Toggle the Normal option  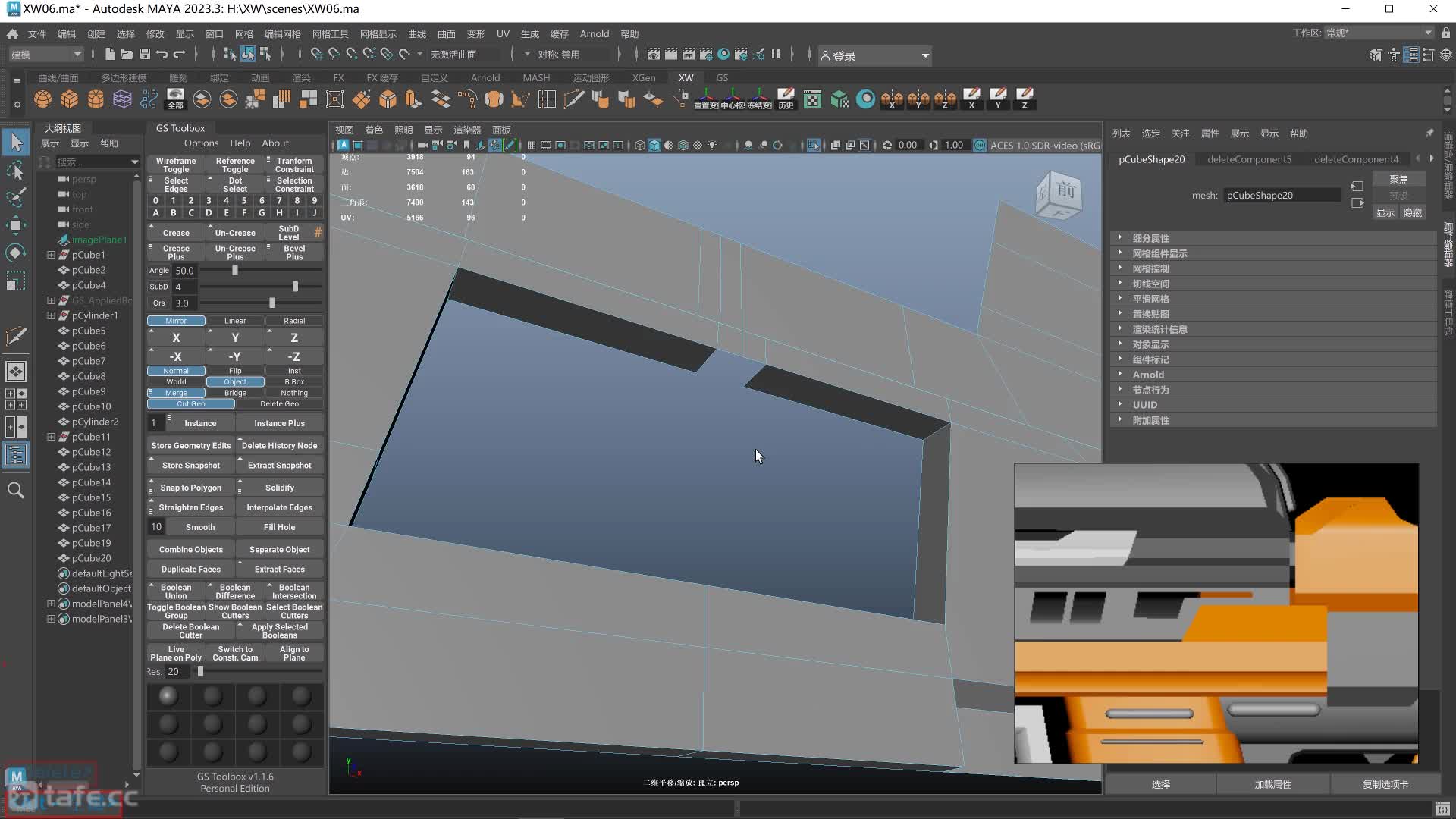(x=176, y=371)
